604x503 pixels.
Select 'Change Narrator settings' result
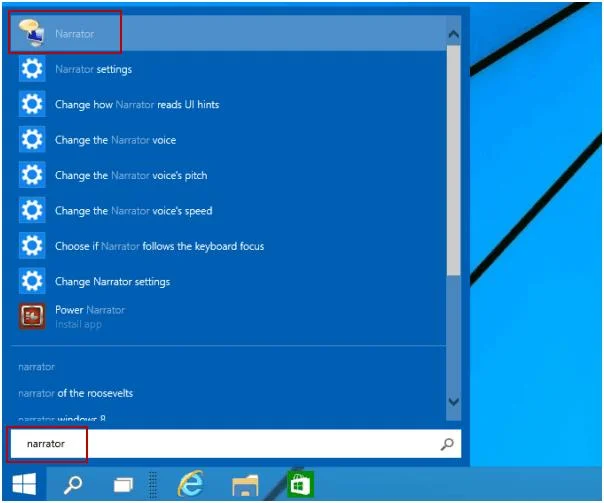pyautogui.click(x=112, y=282)
